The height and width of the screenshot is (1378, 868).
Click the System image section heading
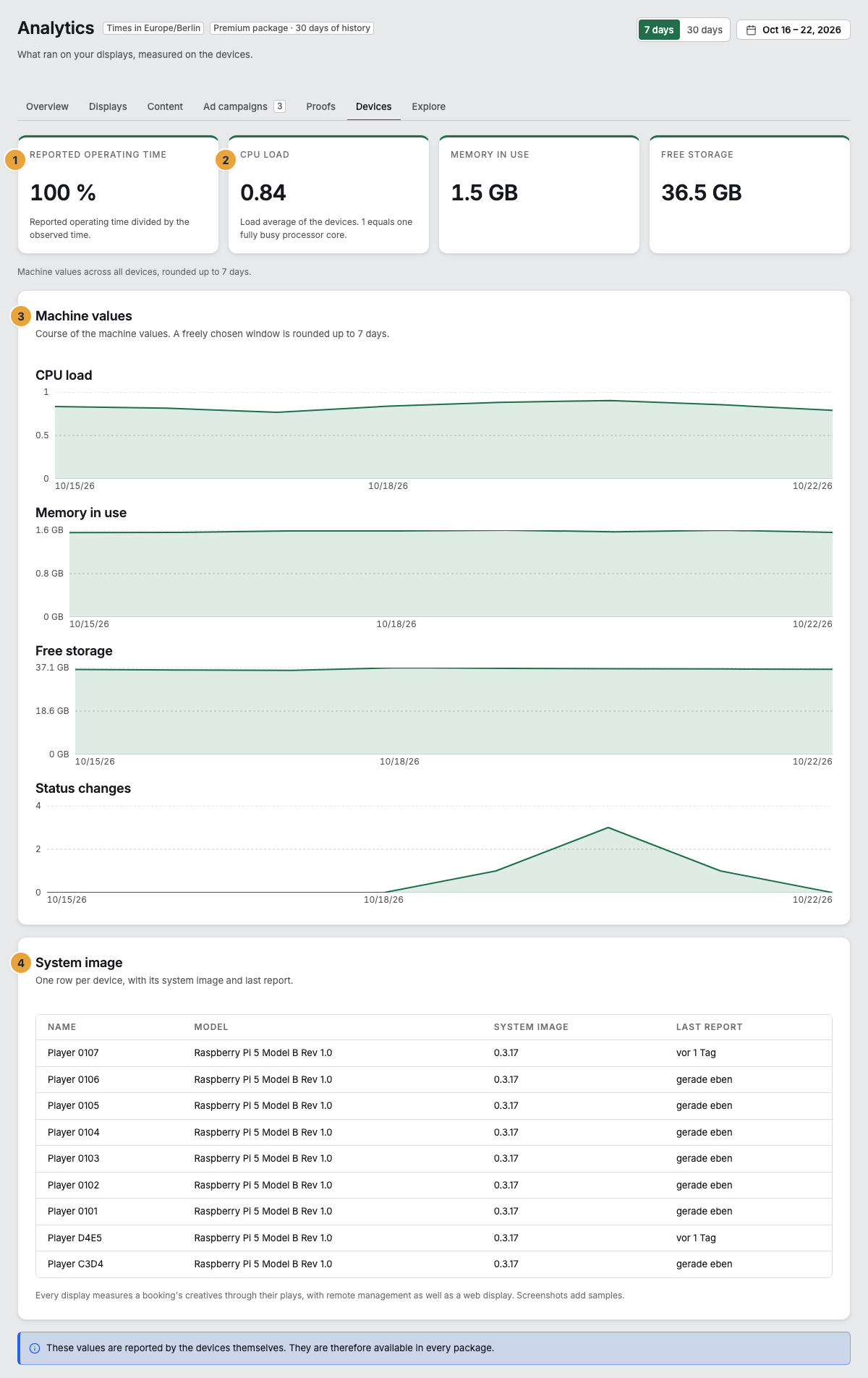pos(79,963)
